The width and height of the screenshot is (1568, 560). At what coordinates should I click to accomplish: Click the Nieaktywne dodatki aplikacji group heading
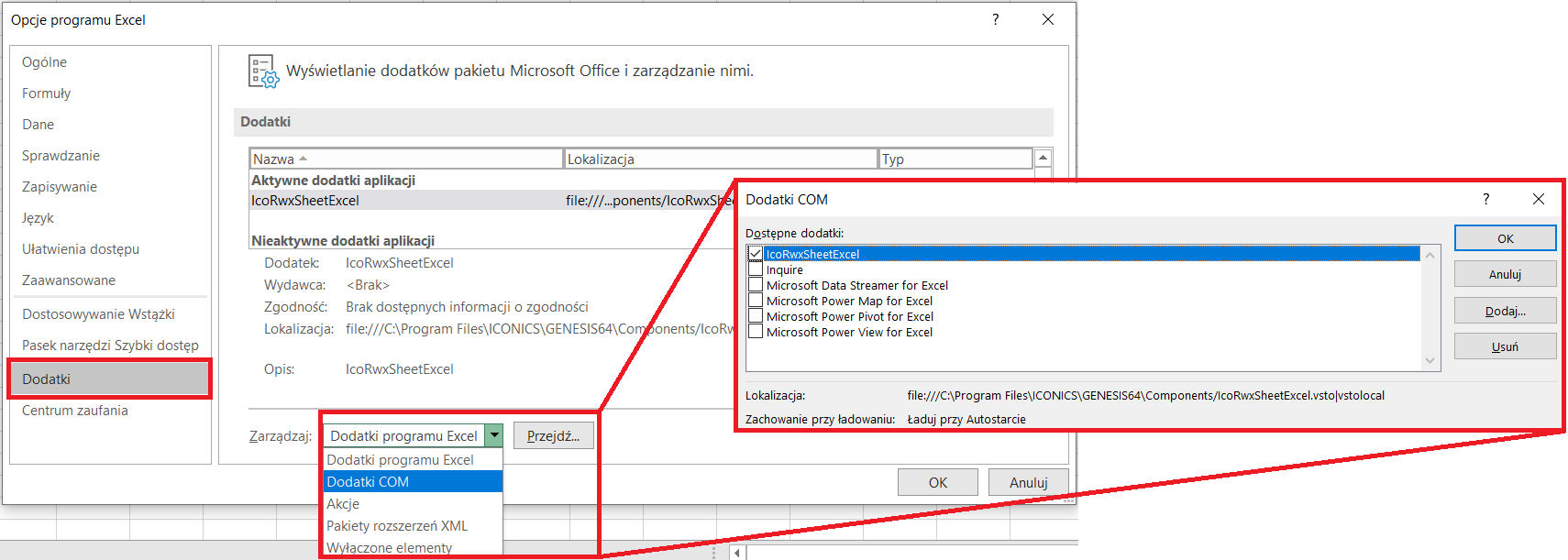click(x=343, y=241)
